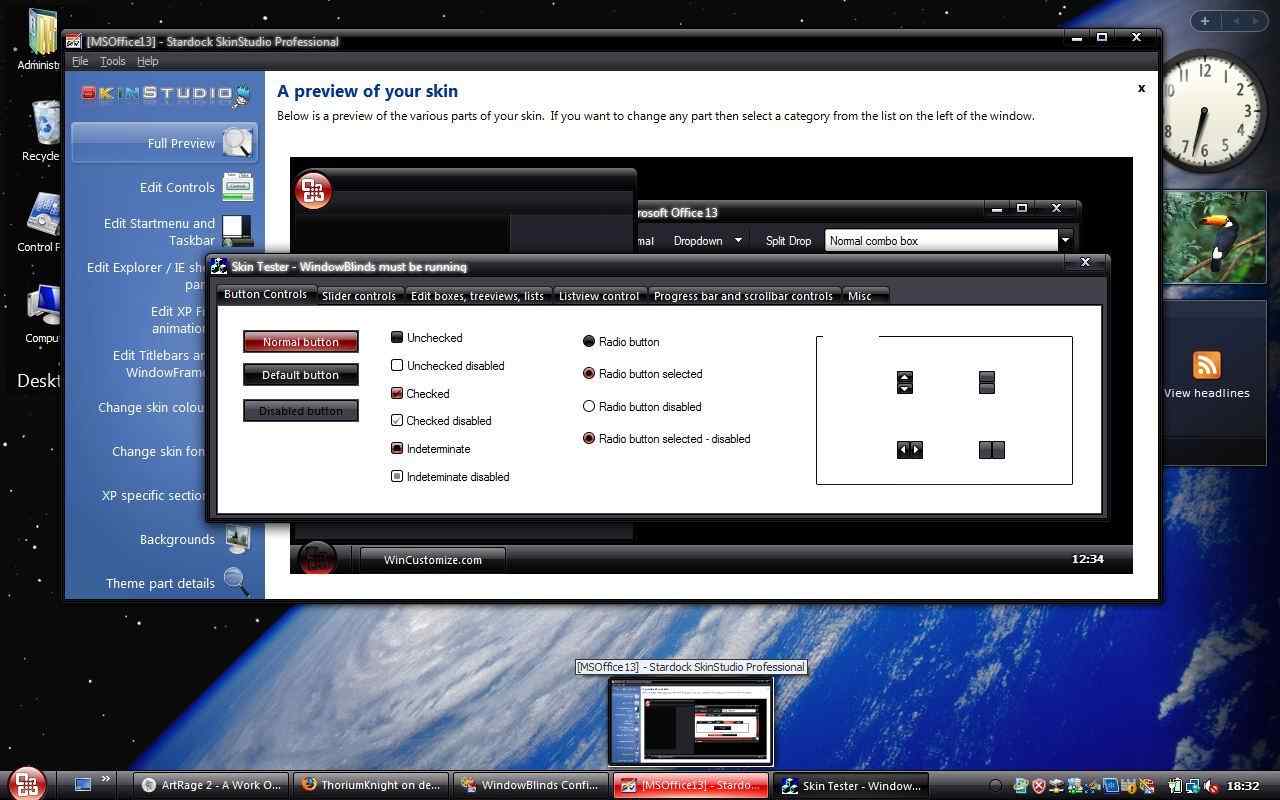Image resolution: width=1280 pixels, height=800 pixels.
Task: Open the Help menu
Action: click(147, 61)
